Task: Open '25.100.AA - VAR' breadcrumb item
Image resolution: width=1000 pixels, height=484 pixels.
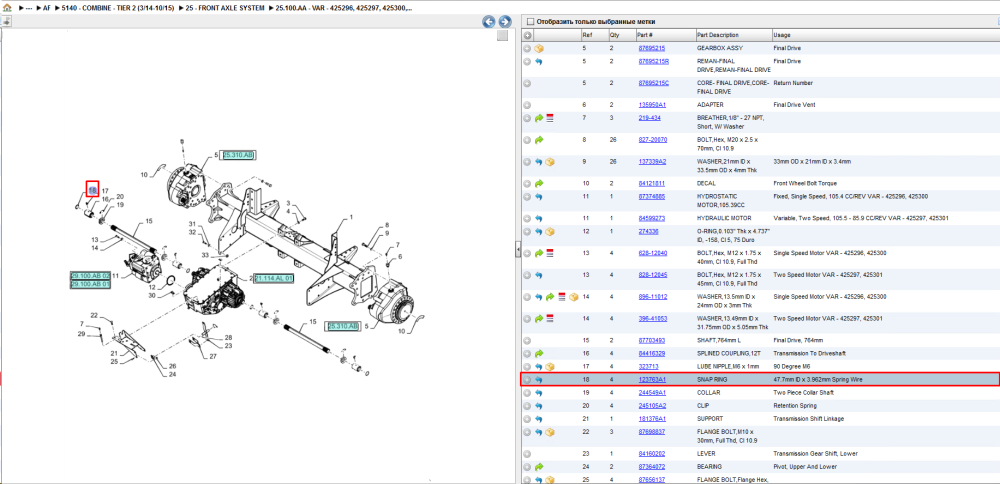Action: [343, 9]
